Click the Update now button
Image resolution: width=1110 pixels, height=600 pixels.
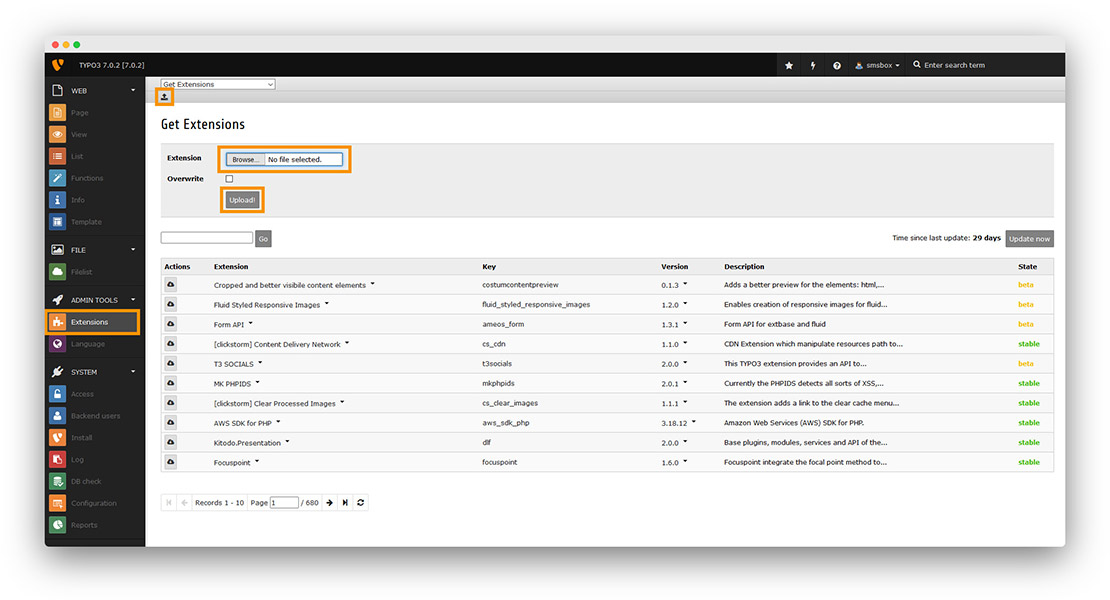tap(1029, 238)
